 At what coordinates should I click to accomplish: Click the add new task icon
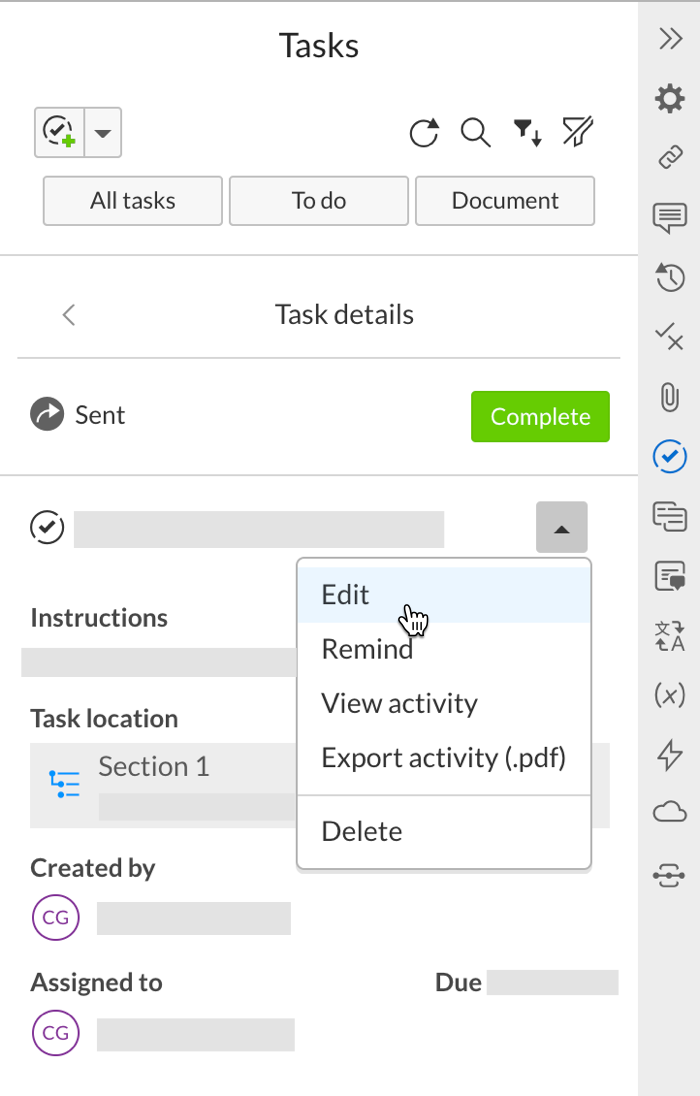point(60,132)
